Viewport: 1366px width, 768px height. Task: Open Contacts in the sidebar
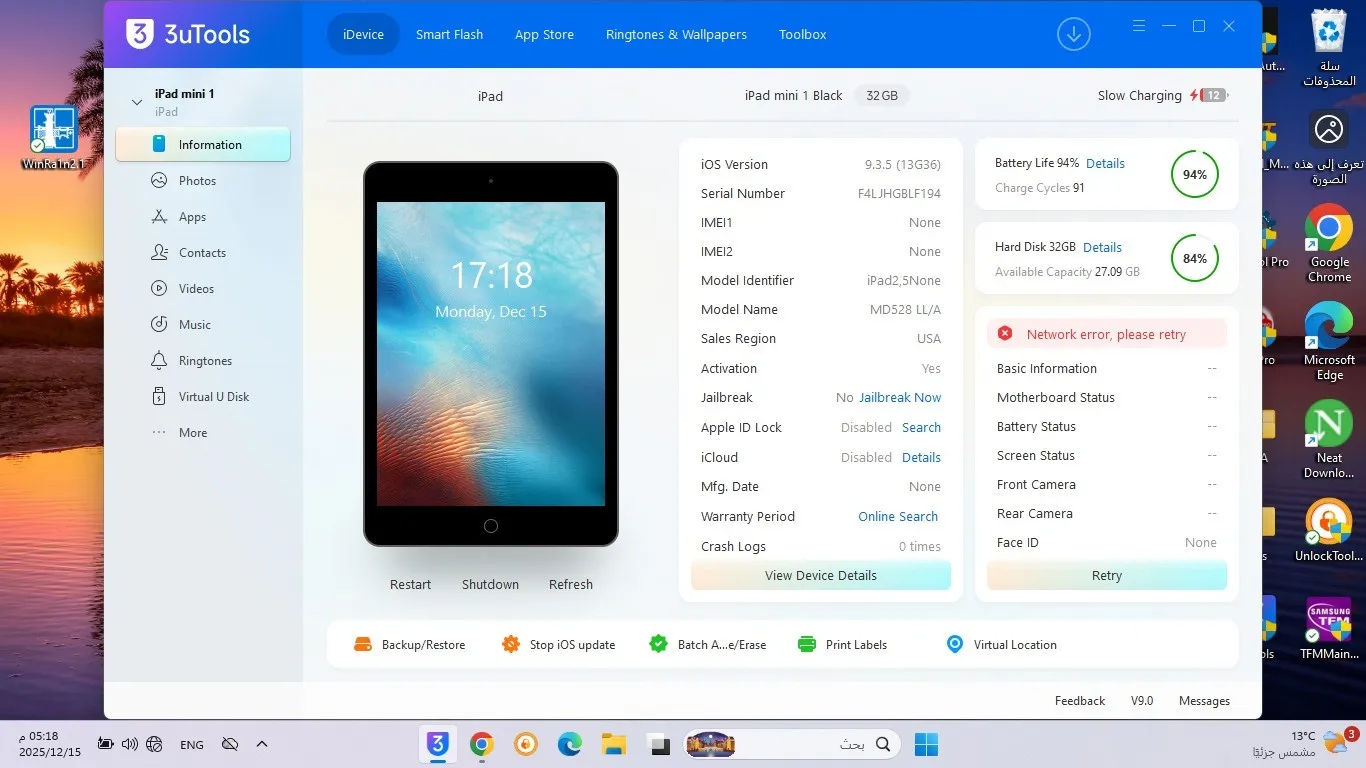tap(202, 253)
